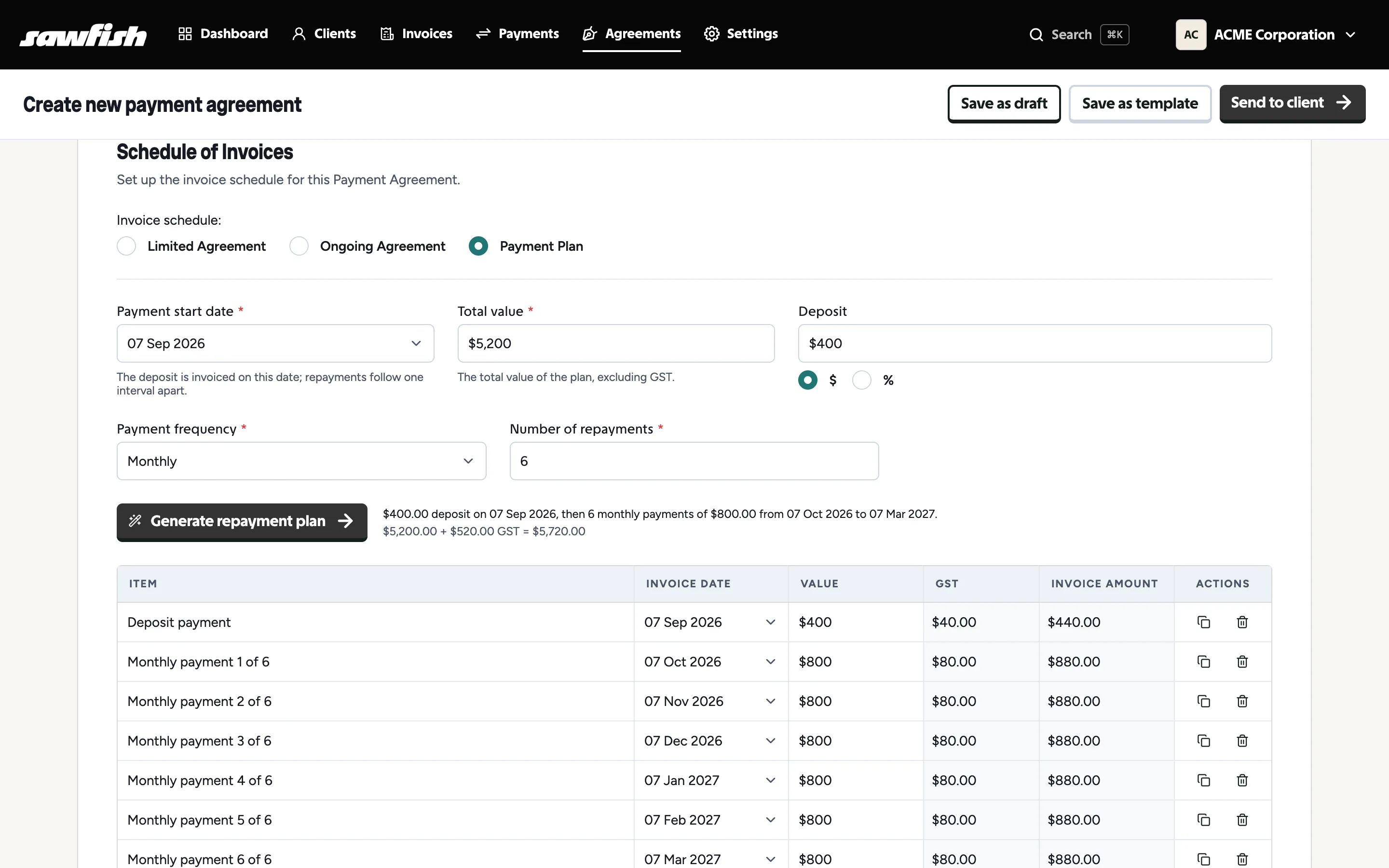This screenshot has height=868, width=1389.
Task: Open Payments page
Action: (x=517, y=34)
